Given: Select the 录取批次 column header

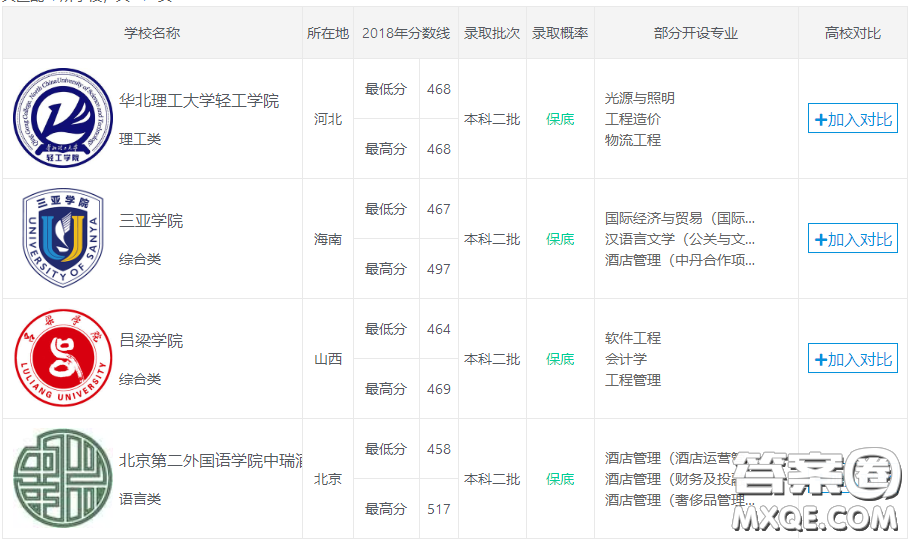Looking at the screenshot, I should pos(492,33).
